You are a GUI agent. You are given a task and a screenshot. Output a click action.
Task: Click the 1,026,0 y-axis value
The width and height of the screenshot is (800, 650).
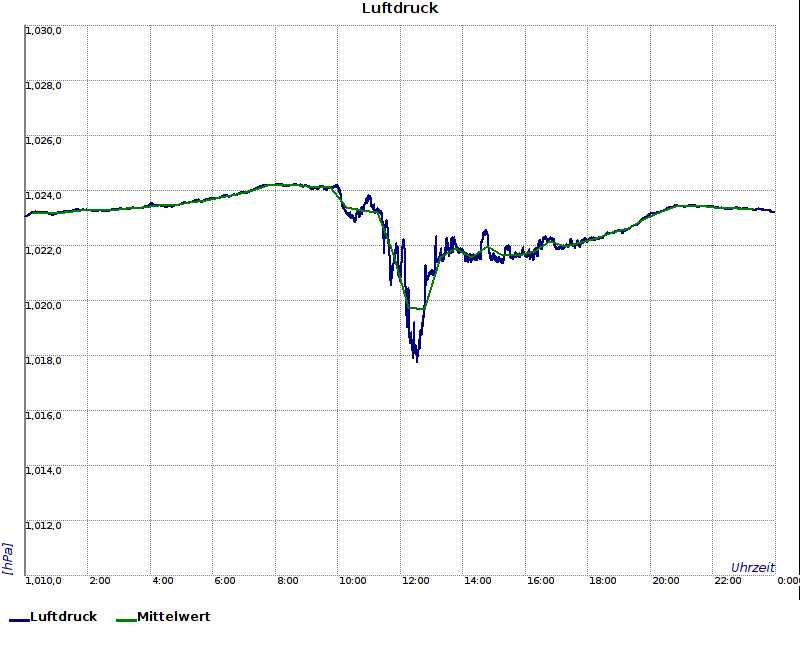[x=43, y=141]
